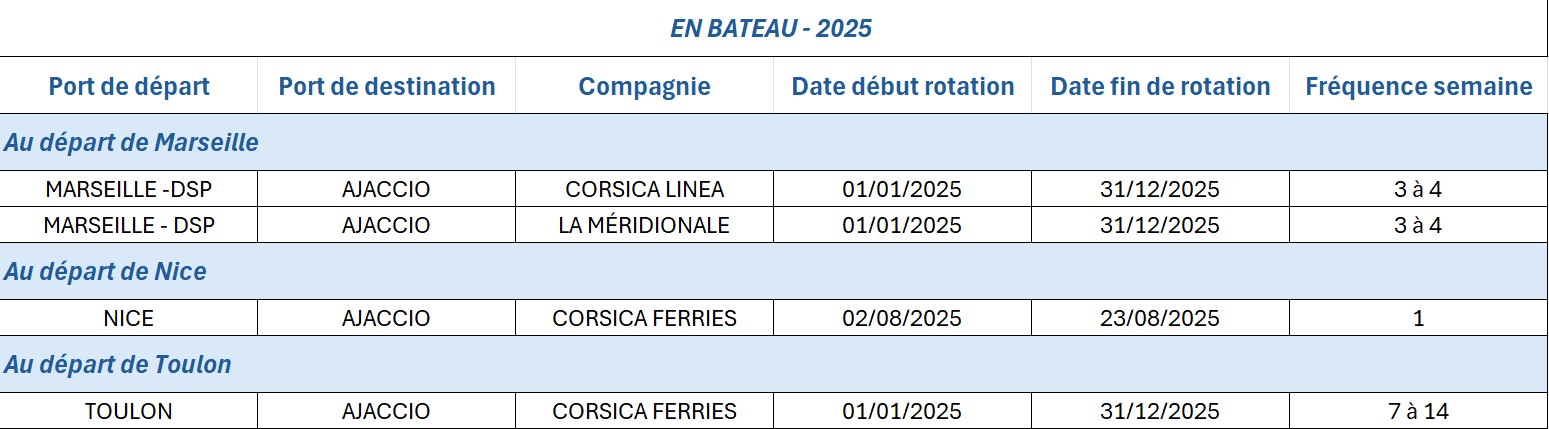Click the CORSICA FERRIES cell in Toulon row

(644, 411)
